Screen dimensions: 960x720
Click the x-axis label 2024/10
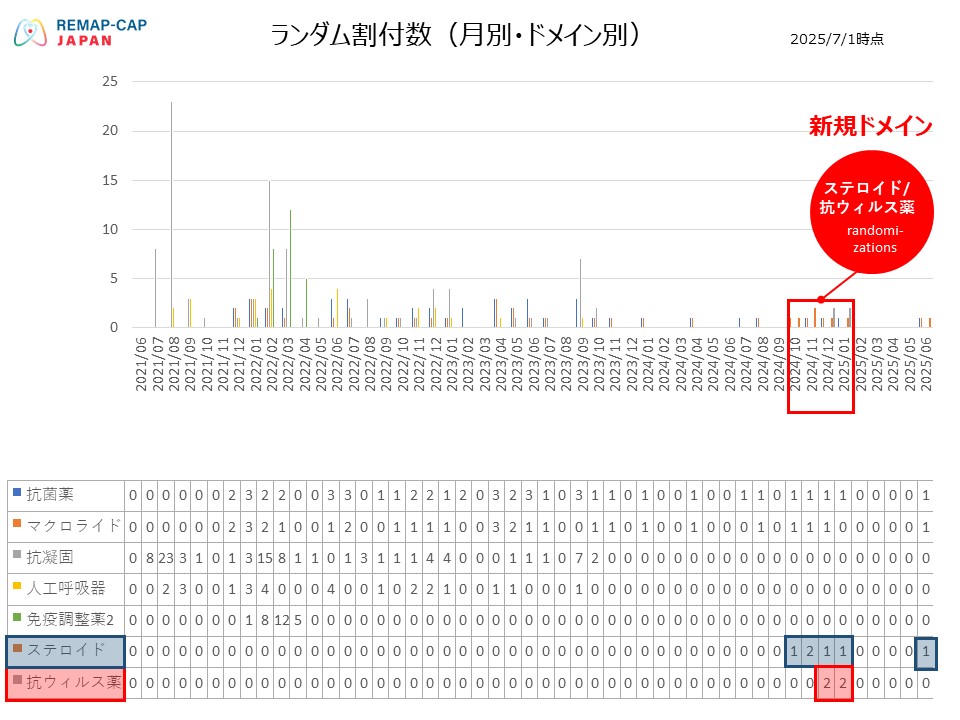pyautogui.click(x=796, y=364)
